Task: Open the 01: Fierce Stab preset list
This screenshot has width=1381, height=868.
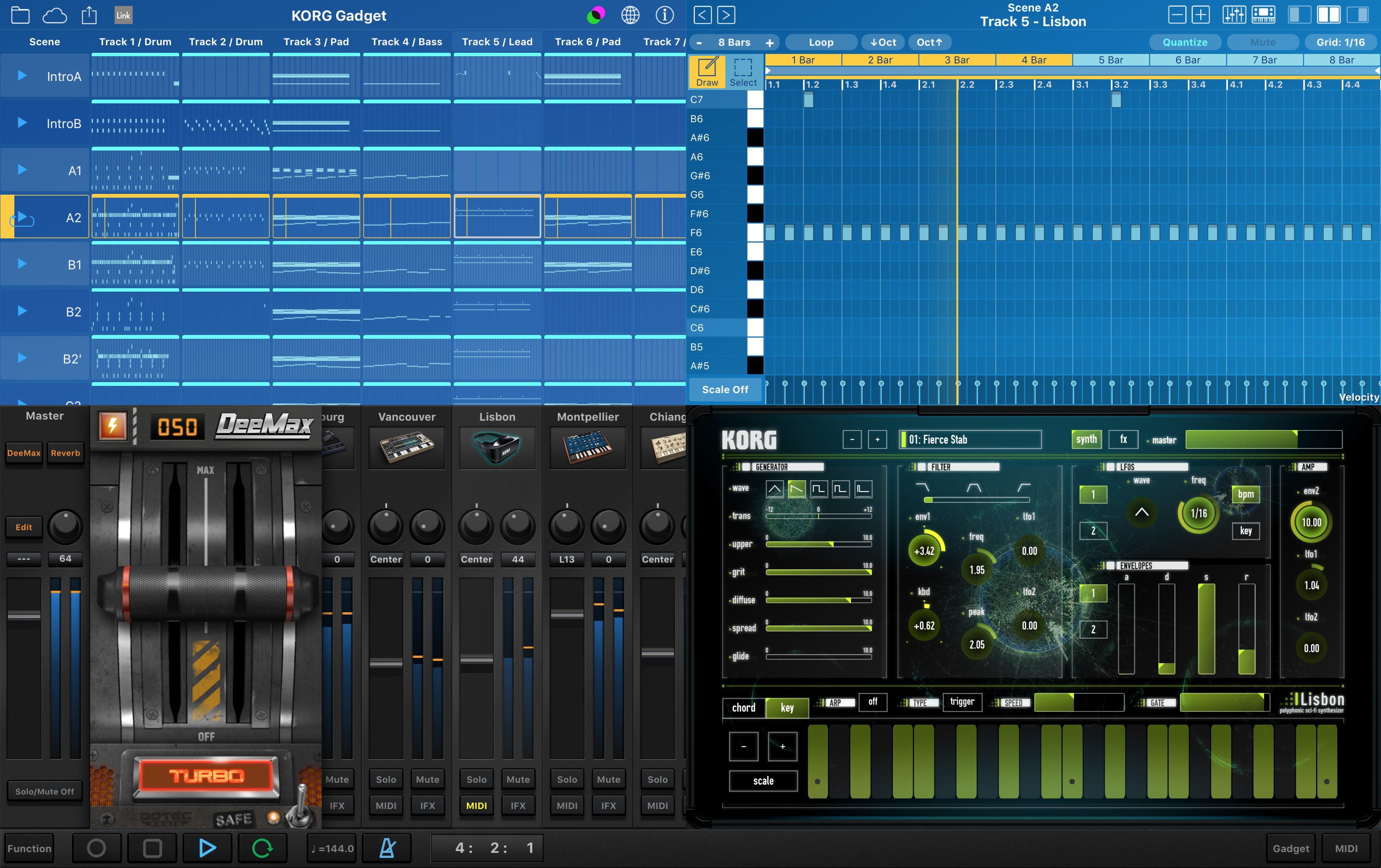Action: click(970, 439)
